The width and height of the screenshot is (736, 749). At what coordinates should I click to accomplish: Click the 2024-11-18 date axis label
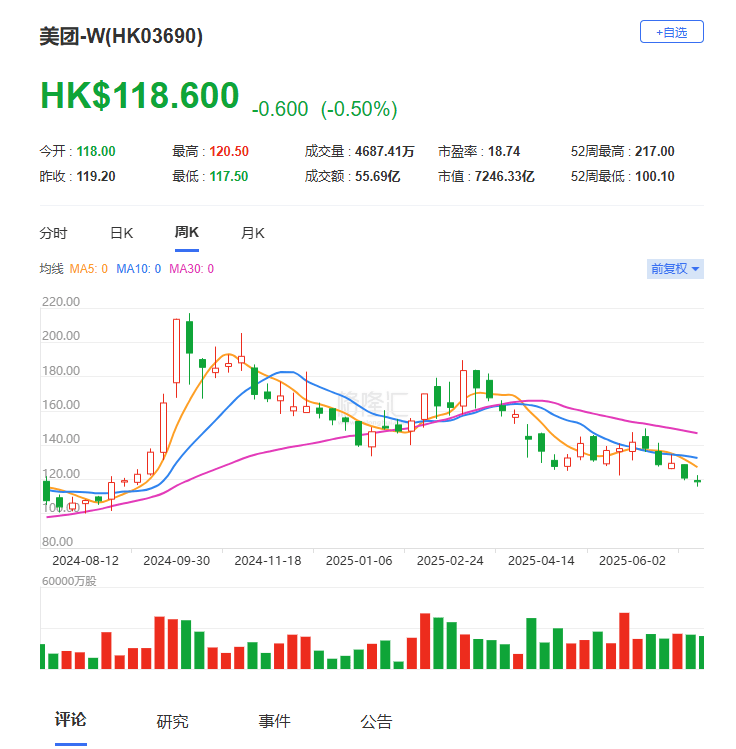[x=268, y=560]
